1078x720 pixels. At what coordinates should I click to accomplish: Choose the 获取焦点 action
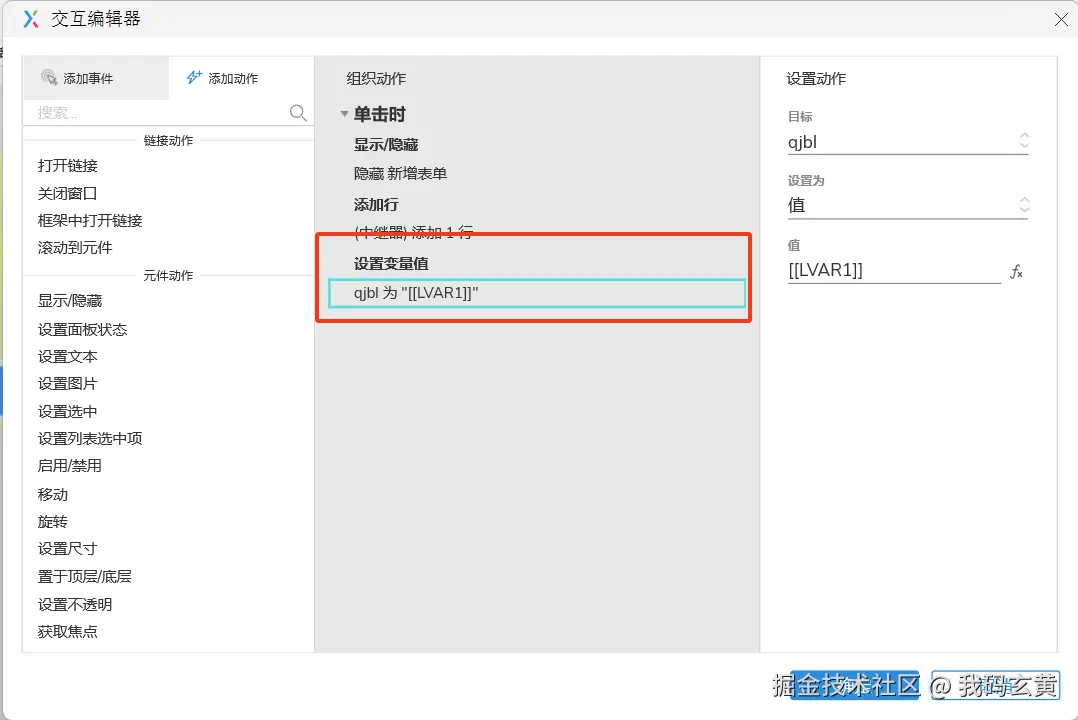coord(67,631)
